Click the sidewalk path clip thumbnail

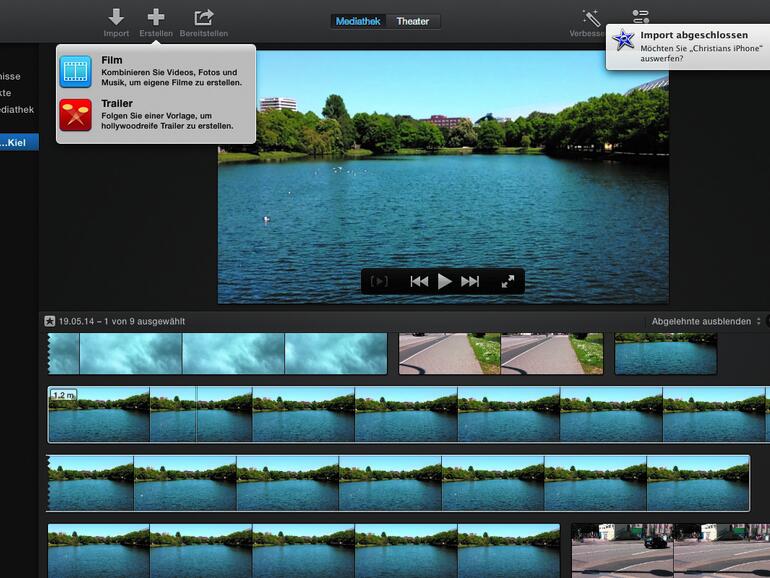[500, 353]
